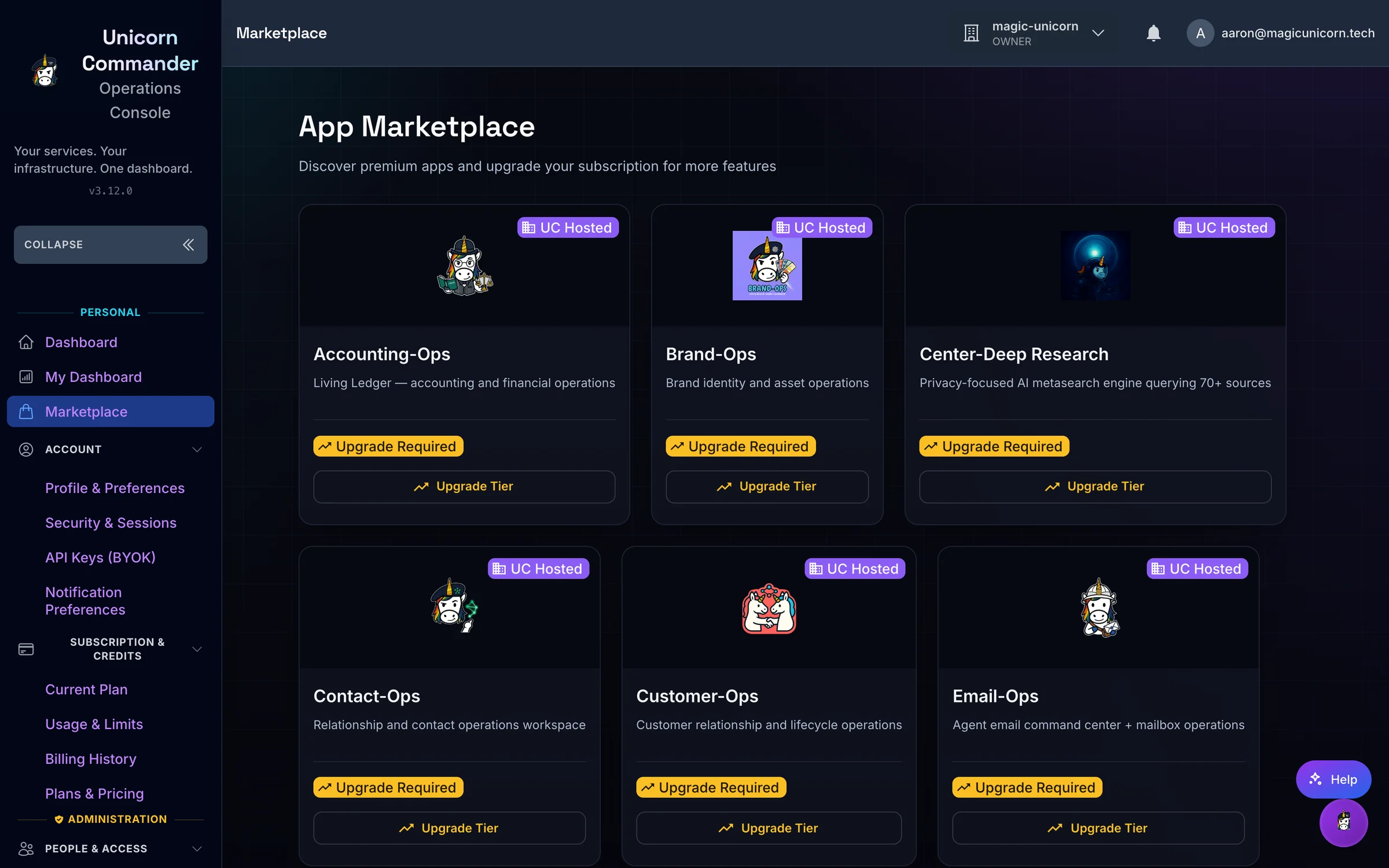The height and width of the screenshot is (868, 1389).
Task: Click the Accounting-Ops card title
Action: [x=382, y=354]
